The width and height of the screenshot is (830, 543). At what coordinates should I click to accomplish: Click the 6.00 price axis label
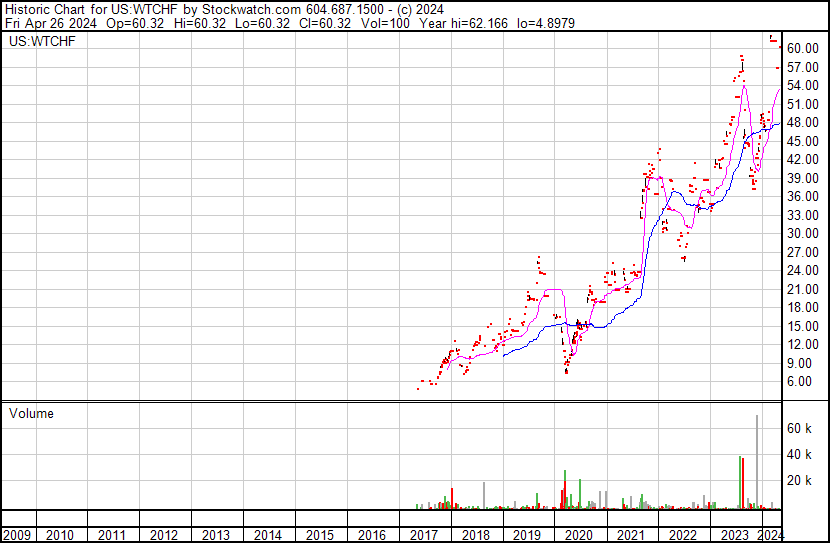pos(799,382)
